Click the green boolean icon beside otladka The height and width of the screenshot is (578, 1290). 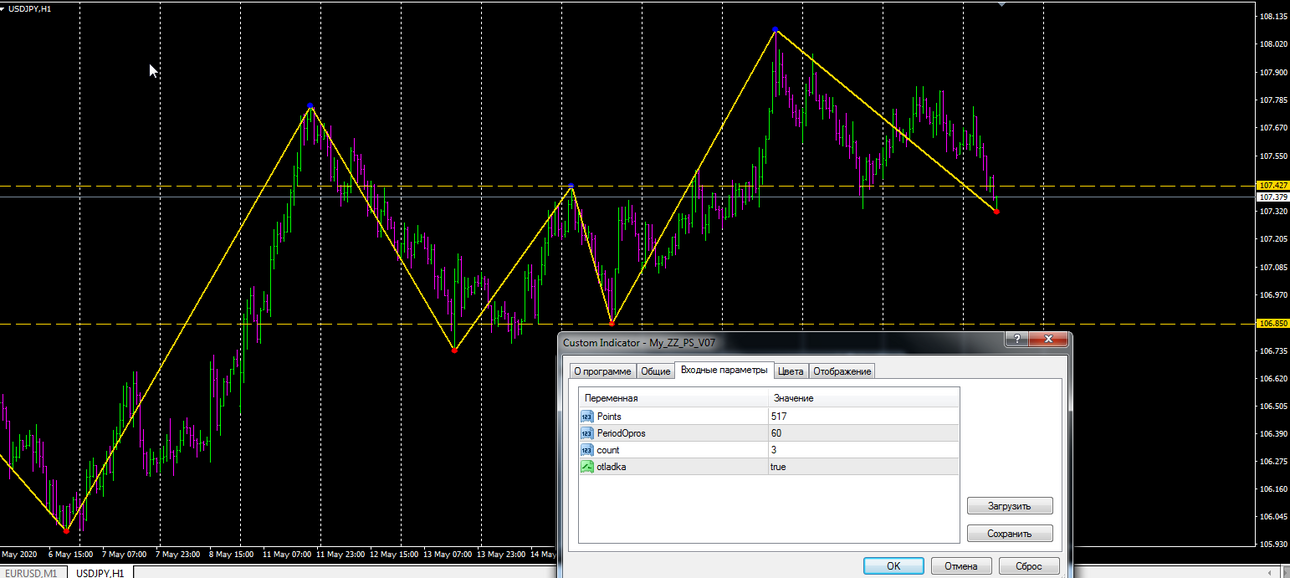tap(587, 467)
